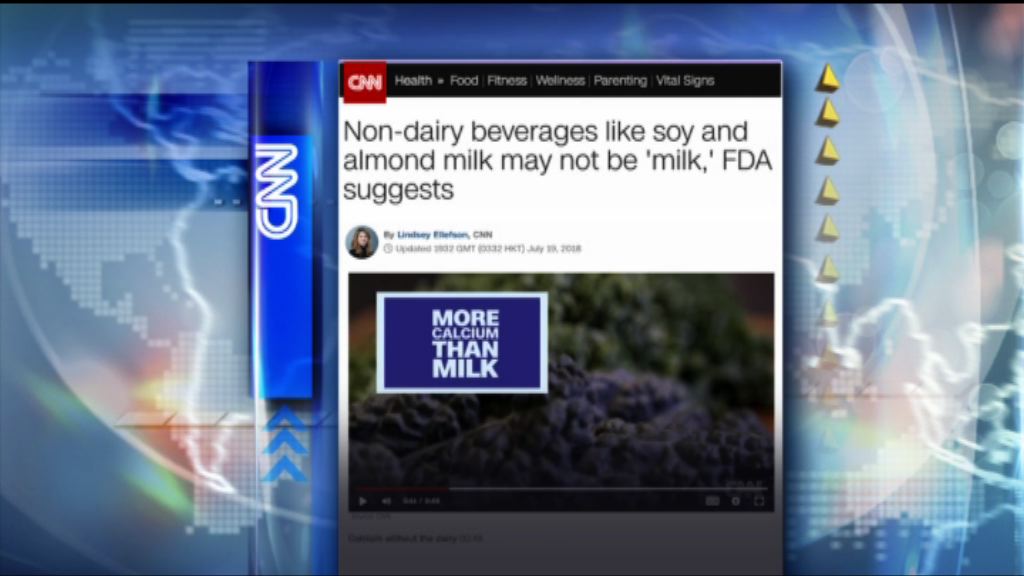Mute the video volume speaker icon
This screenshot has height=576, width=1024.
click(387, 502)
